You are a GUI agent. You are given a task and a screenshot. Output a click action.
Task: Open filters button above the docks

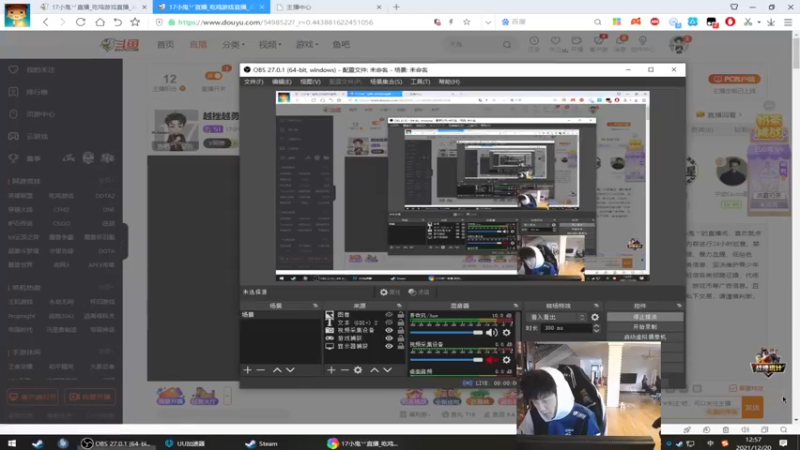tap(419, 292)
